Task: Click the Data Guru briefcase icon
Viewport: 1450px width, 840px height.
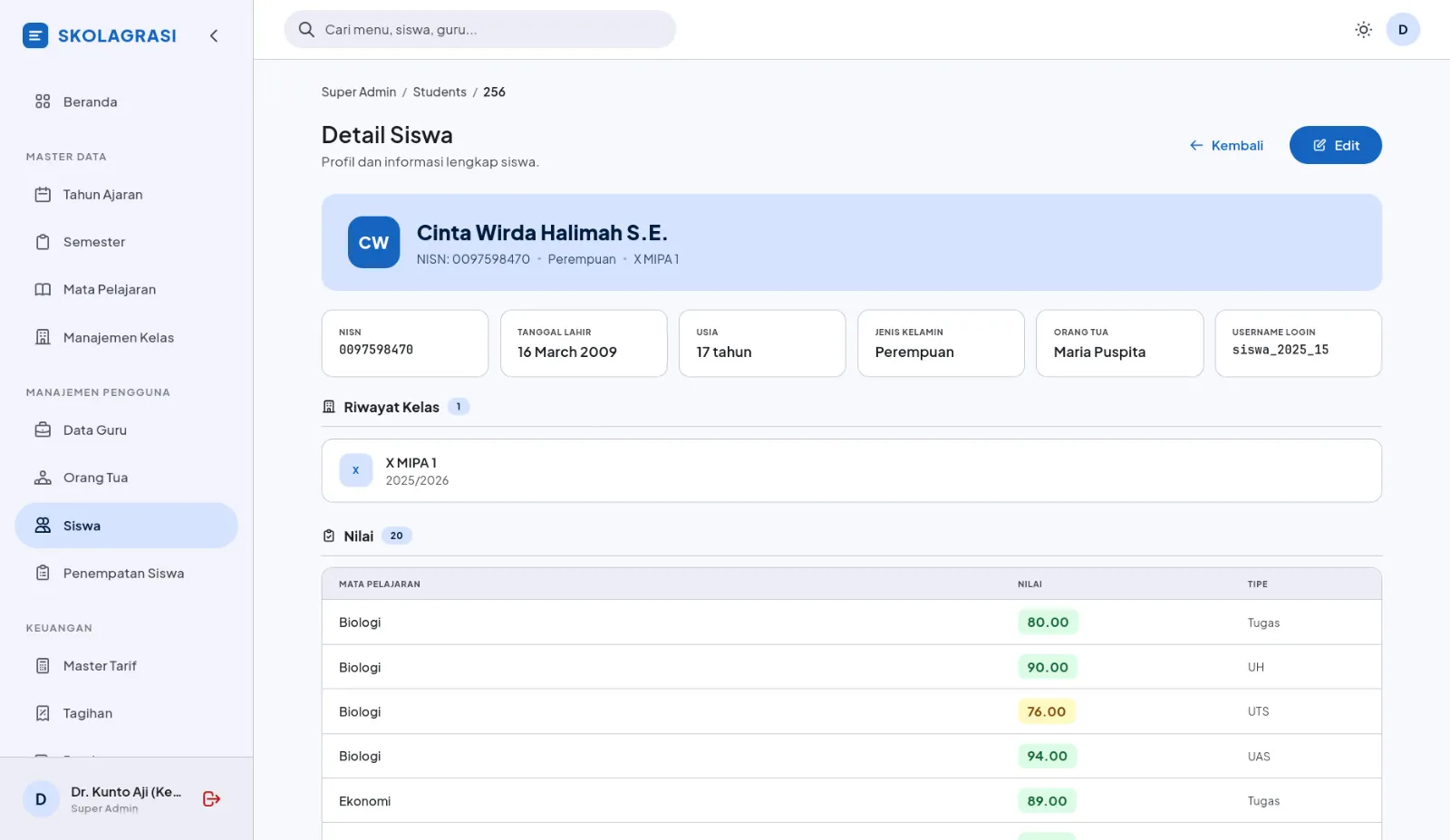Action: pos(43,430)
